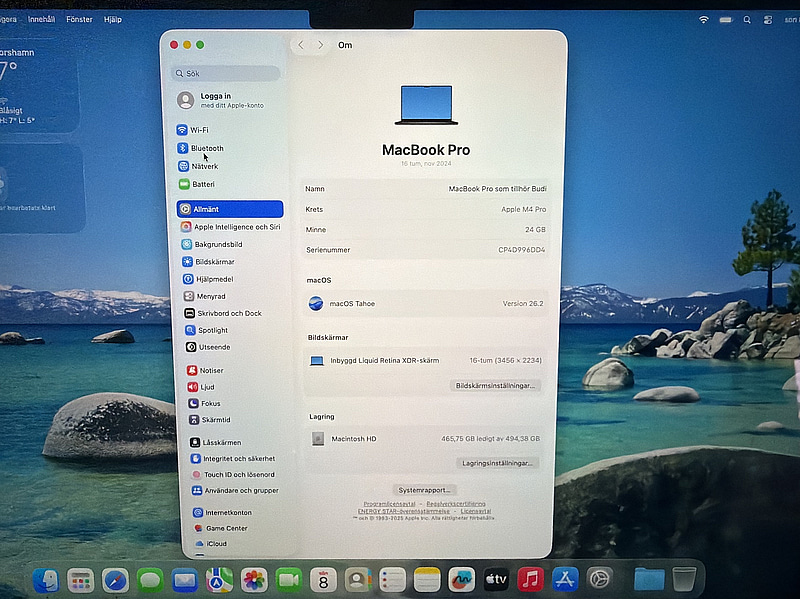Go to Apple Intelligence och Siri

coord(236,227)
